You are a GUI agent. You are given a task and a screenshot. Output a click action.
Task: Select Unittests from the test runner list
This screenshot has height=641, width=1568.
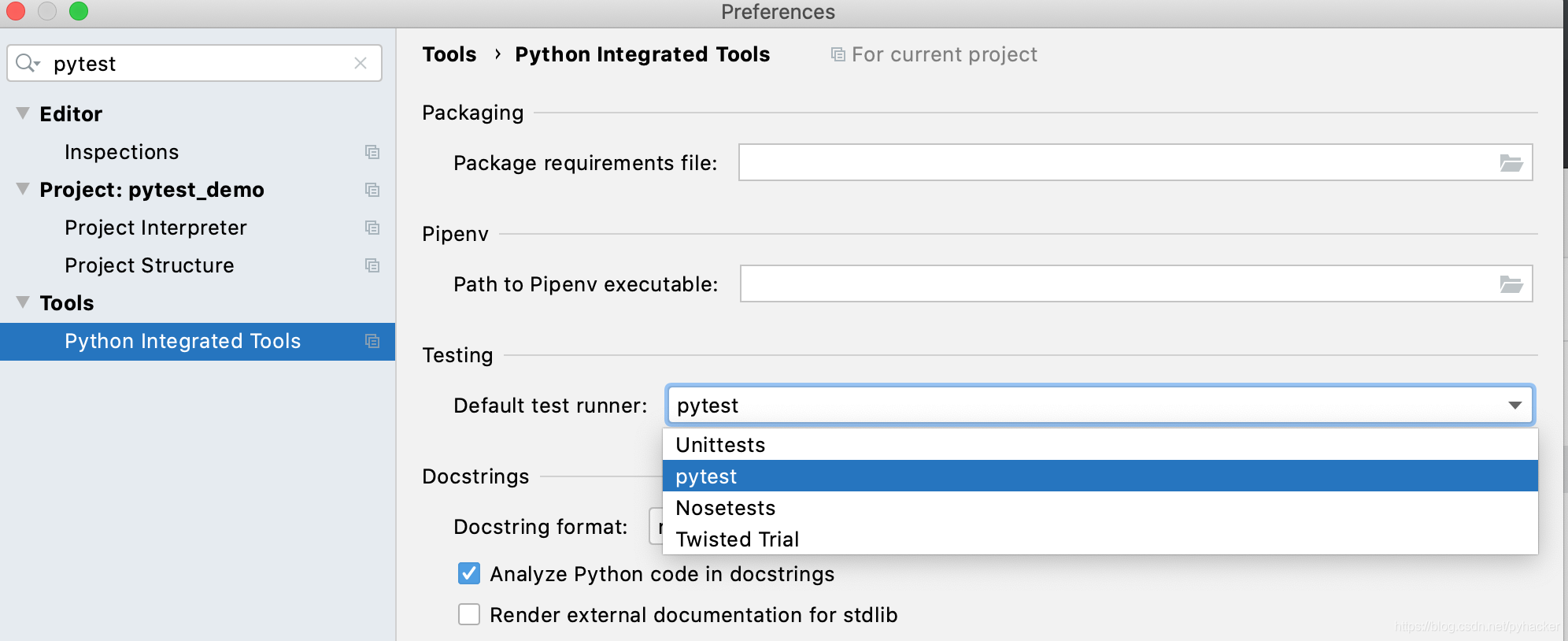[720, 445]
